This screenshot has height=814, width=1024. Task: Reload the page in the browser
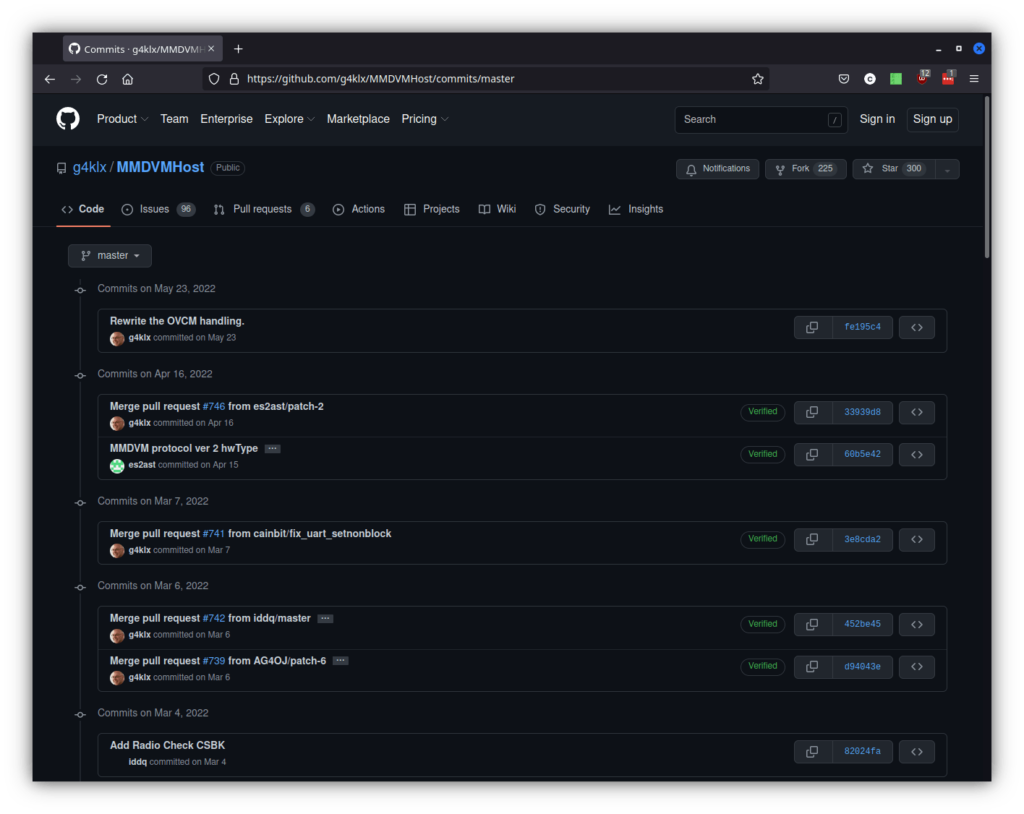click(x=102, y=79)
